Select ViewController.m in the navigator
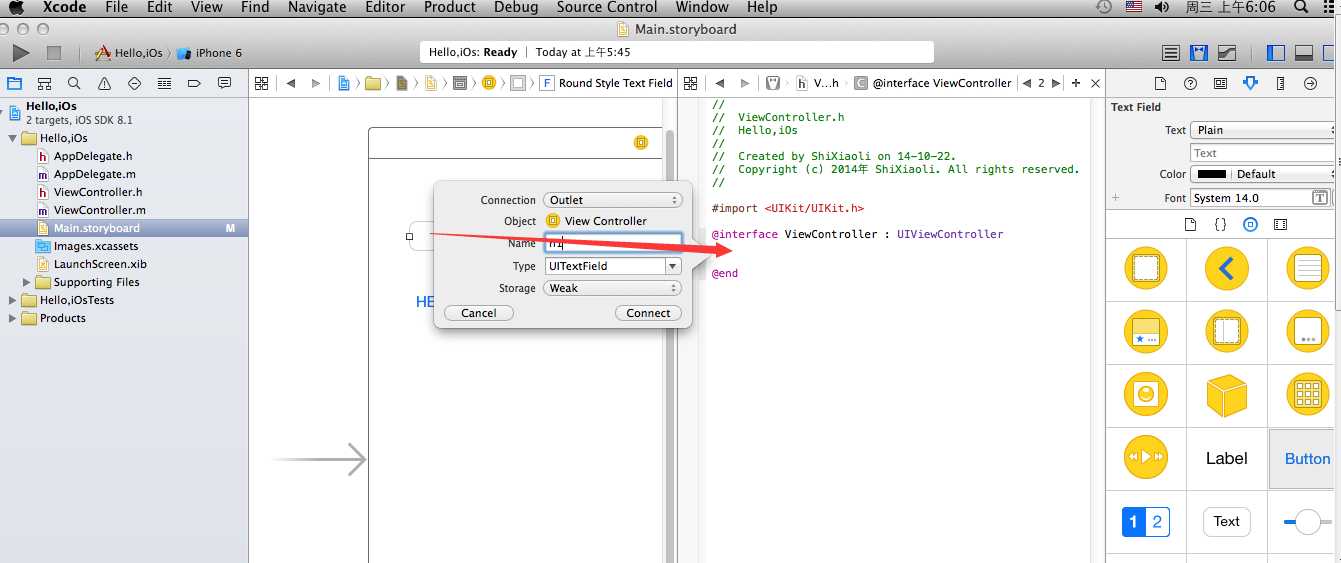This screenshot has height=563, width=1341. (x=99, y=210)
